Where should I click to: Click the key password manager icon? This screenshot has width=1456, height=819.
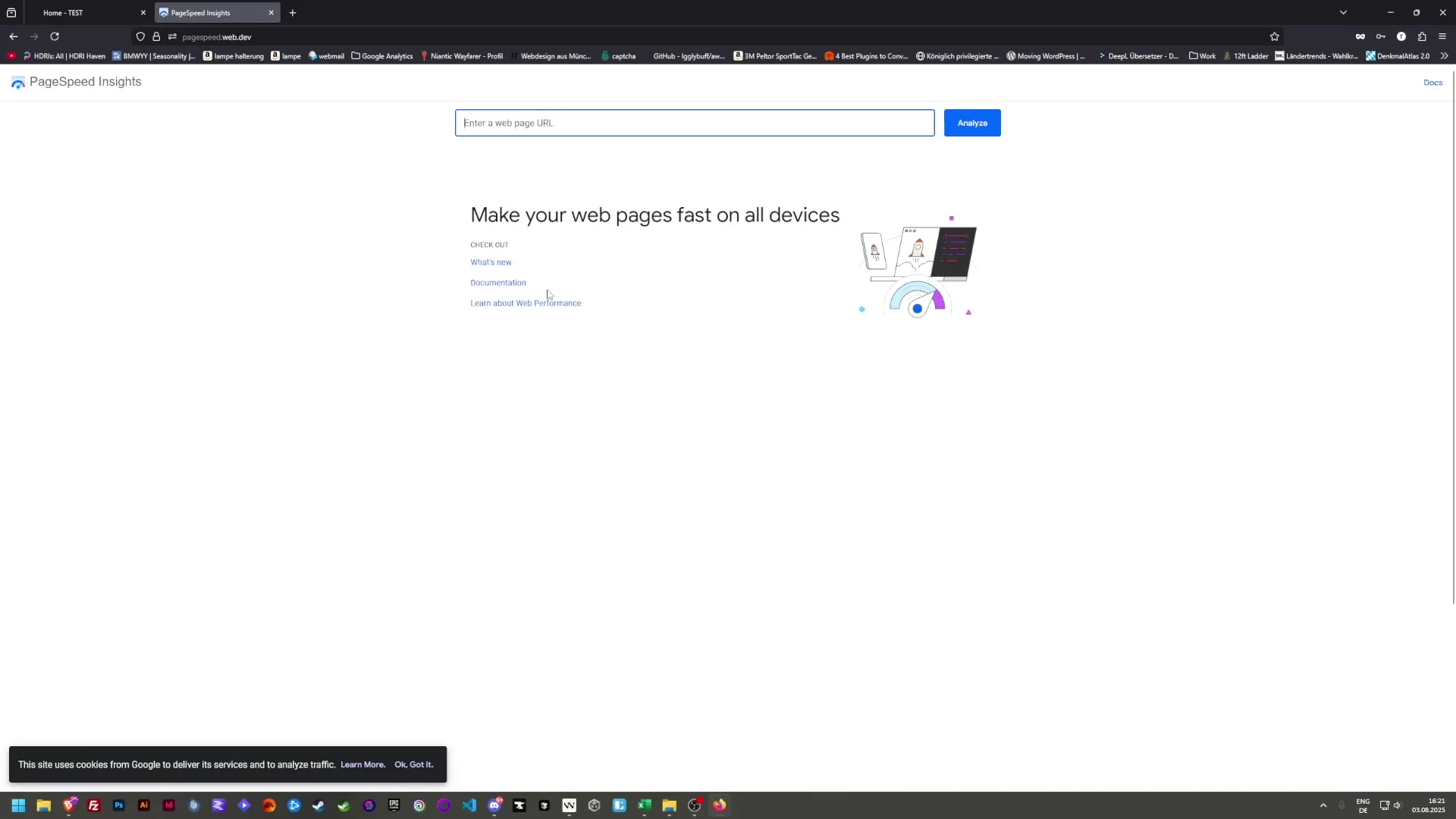point(1381,36)
